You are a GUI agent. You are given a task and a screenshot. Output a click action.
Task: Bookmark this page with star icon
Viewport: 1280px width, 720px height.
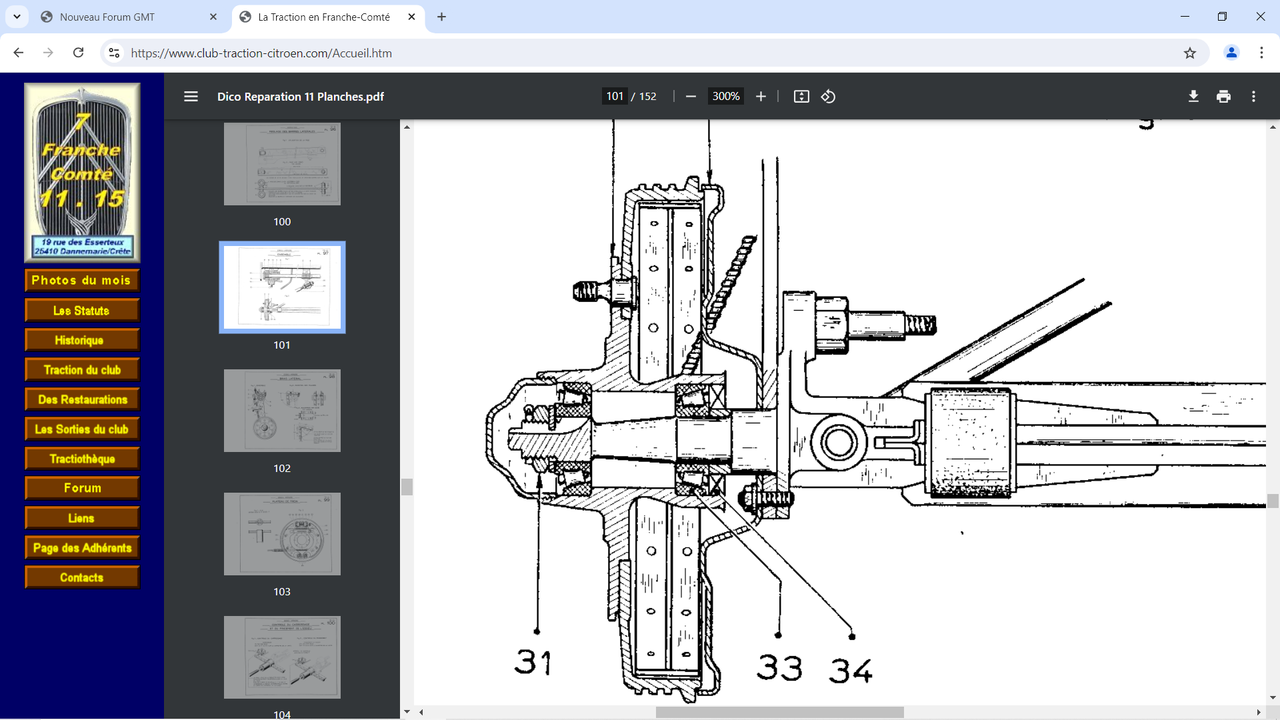click(1190, 53)
